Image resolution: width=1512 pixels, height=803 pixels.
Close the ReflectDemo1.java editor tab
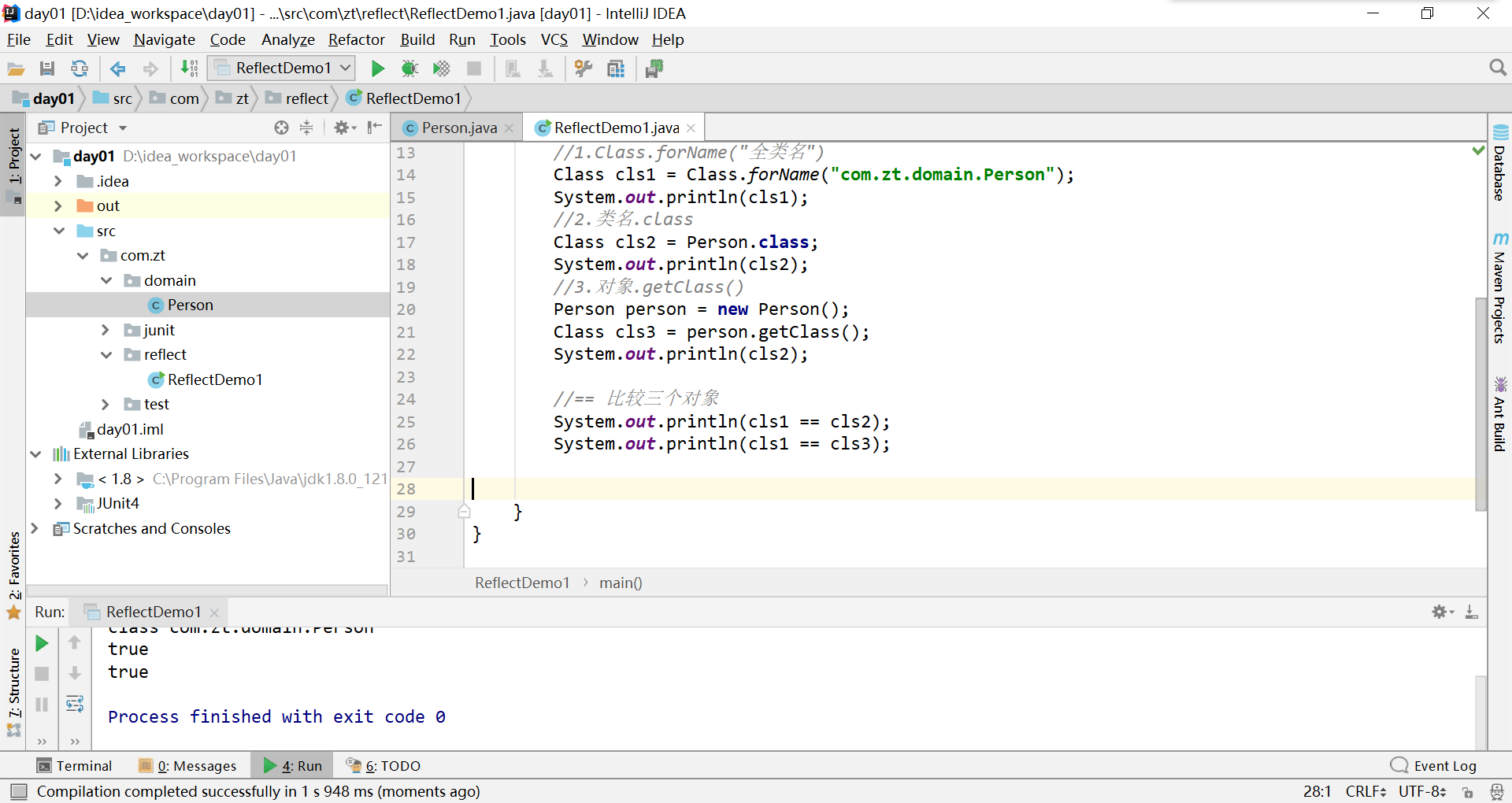pyautogui.click(x=691, y=128)
